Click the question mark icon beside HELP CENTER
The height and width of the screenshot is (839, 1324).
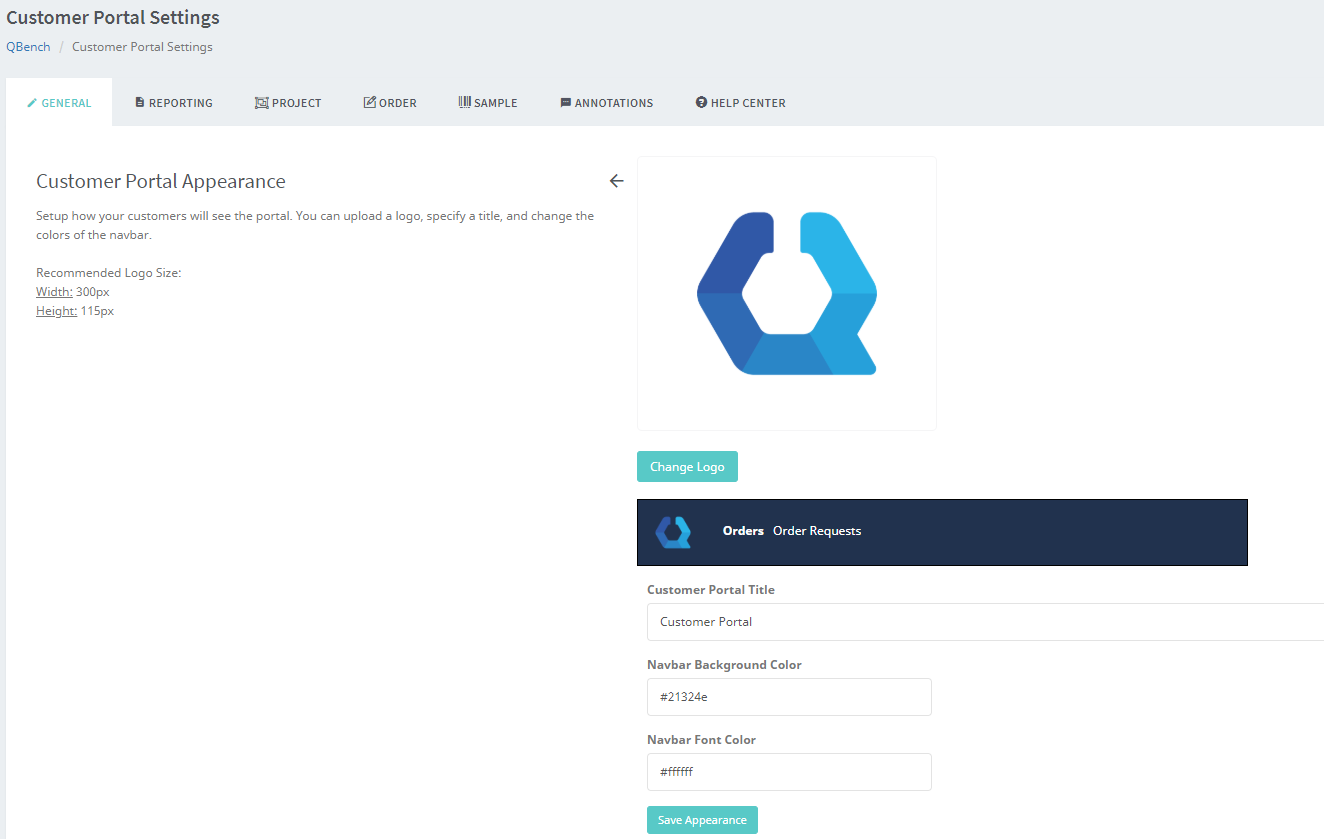(x=700, y=102)
